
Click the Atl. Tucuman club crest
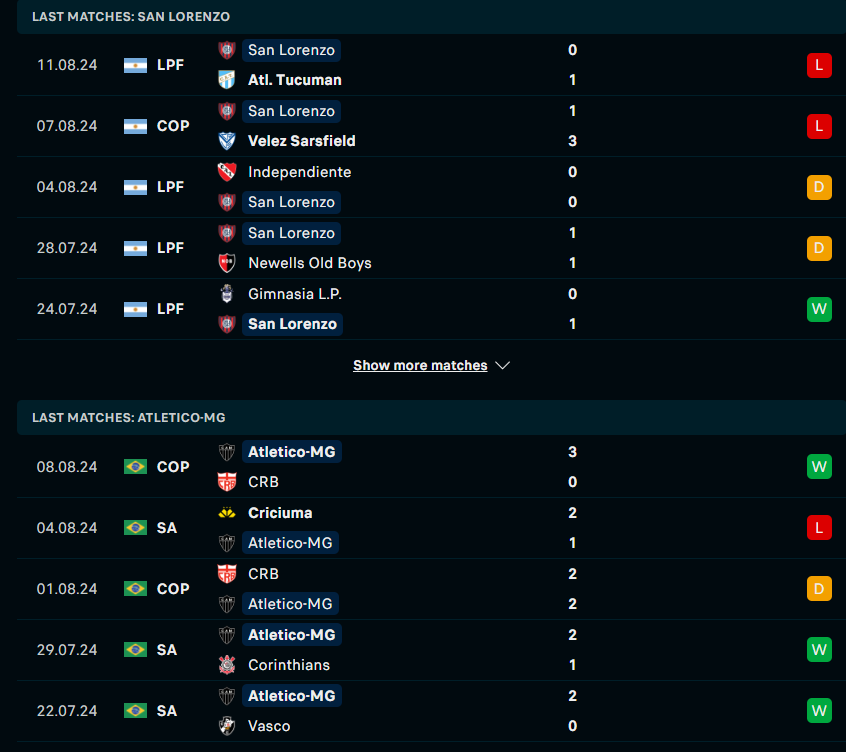point(227,80)
